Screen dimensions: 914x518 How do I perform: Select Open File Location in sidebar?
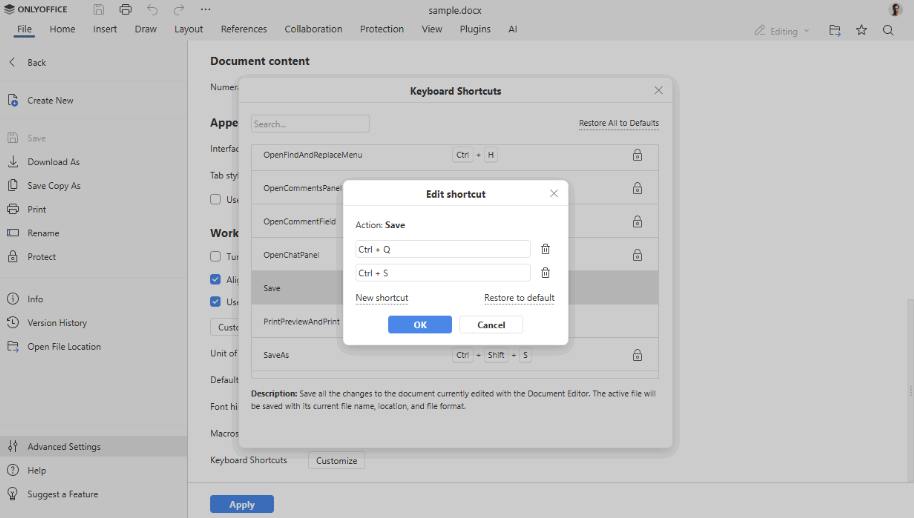93,347
